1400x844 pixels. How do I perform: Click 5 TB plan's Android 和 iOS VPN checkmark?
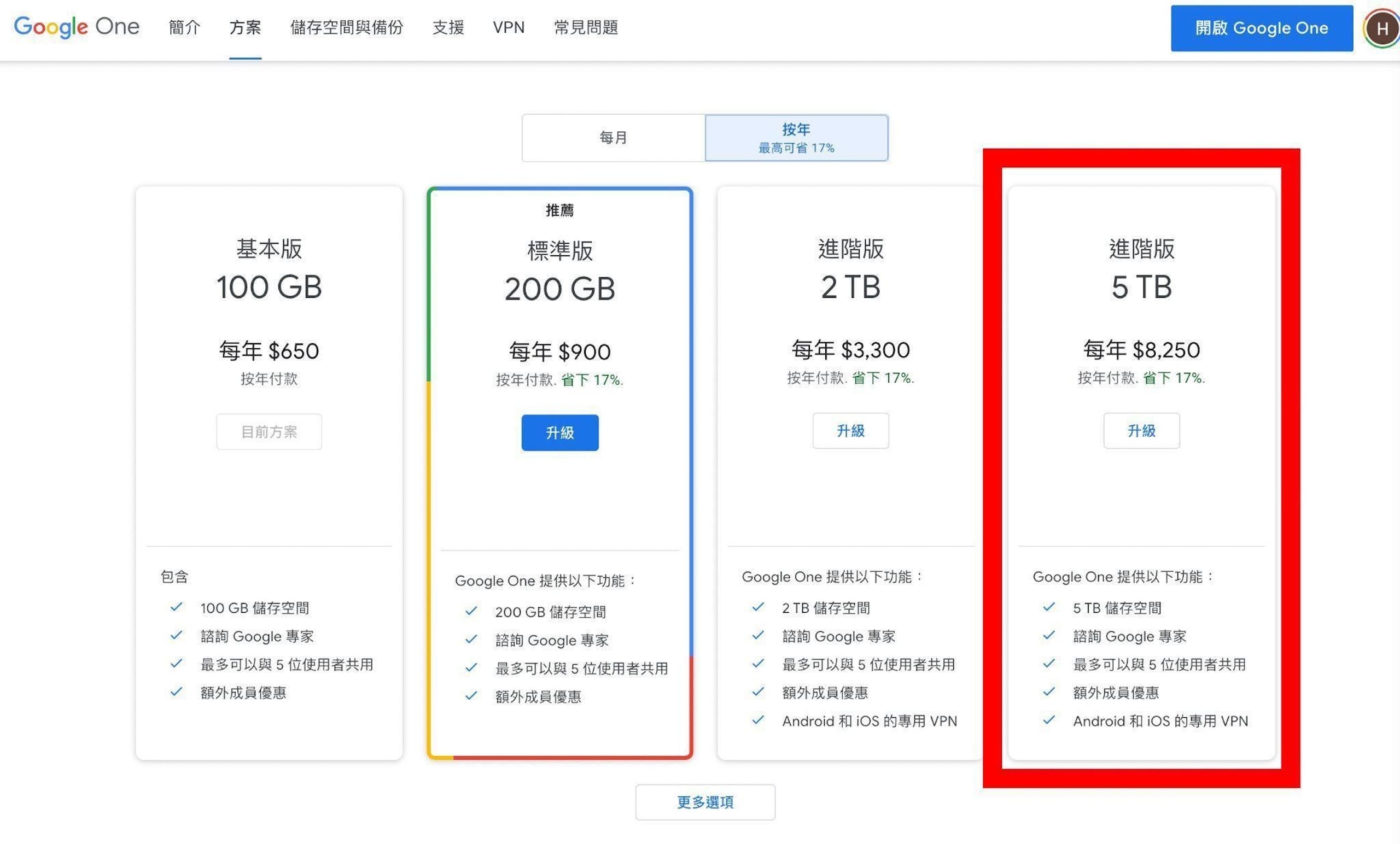(1049, 720)
